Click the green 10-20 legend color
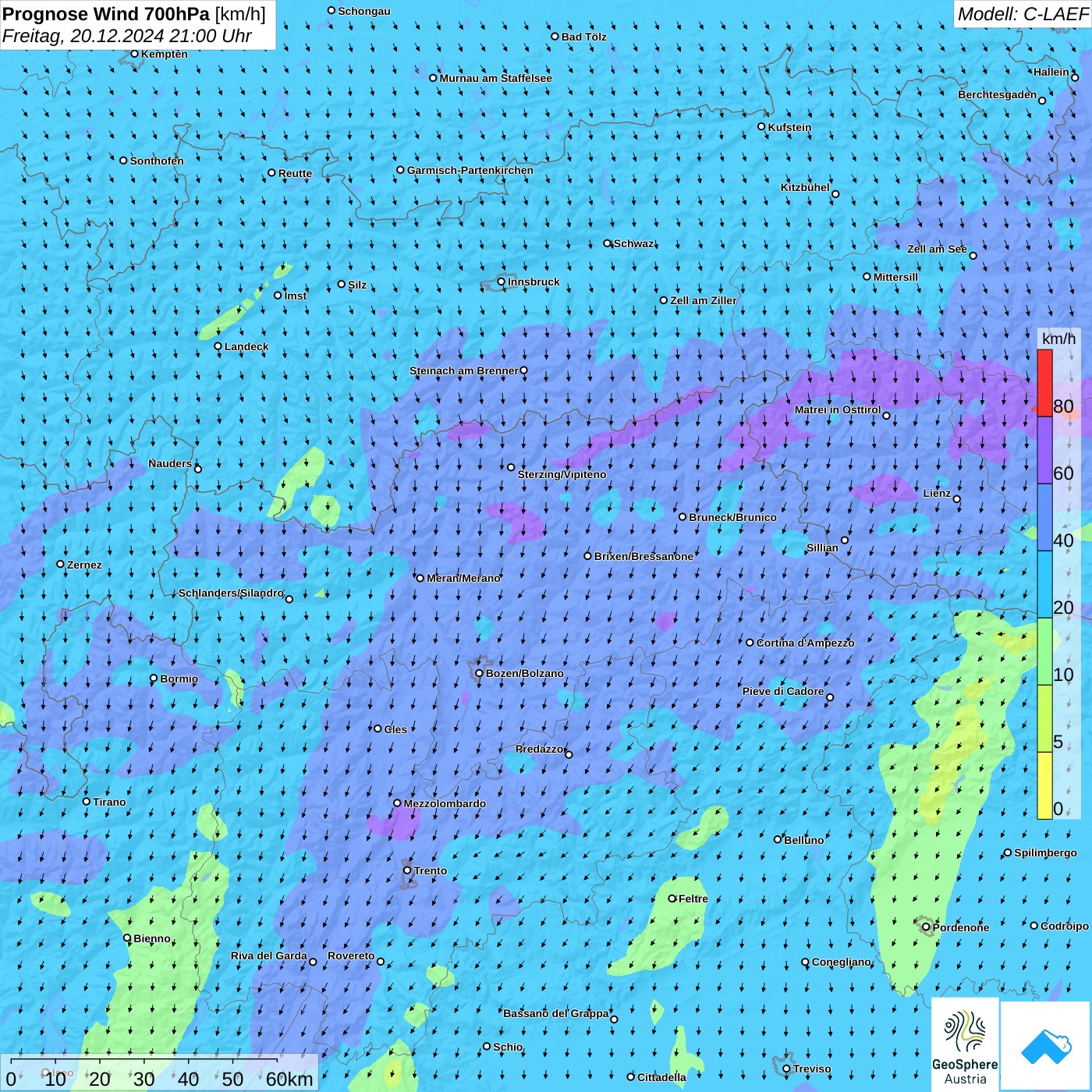This screenshot has width=1092, height=1092. pyautogui.click(x=1044, y=651)
